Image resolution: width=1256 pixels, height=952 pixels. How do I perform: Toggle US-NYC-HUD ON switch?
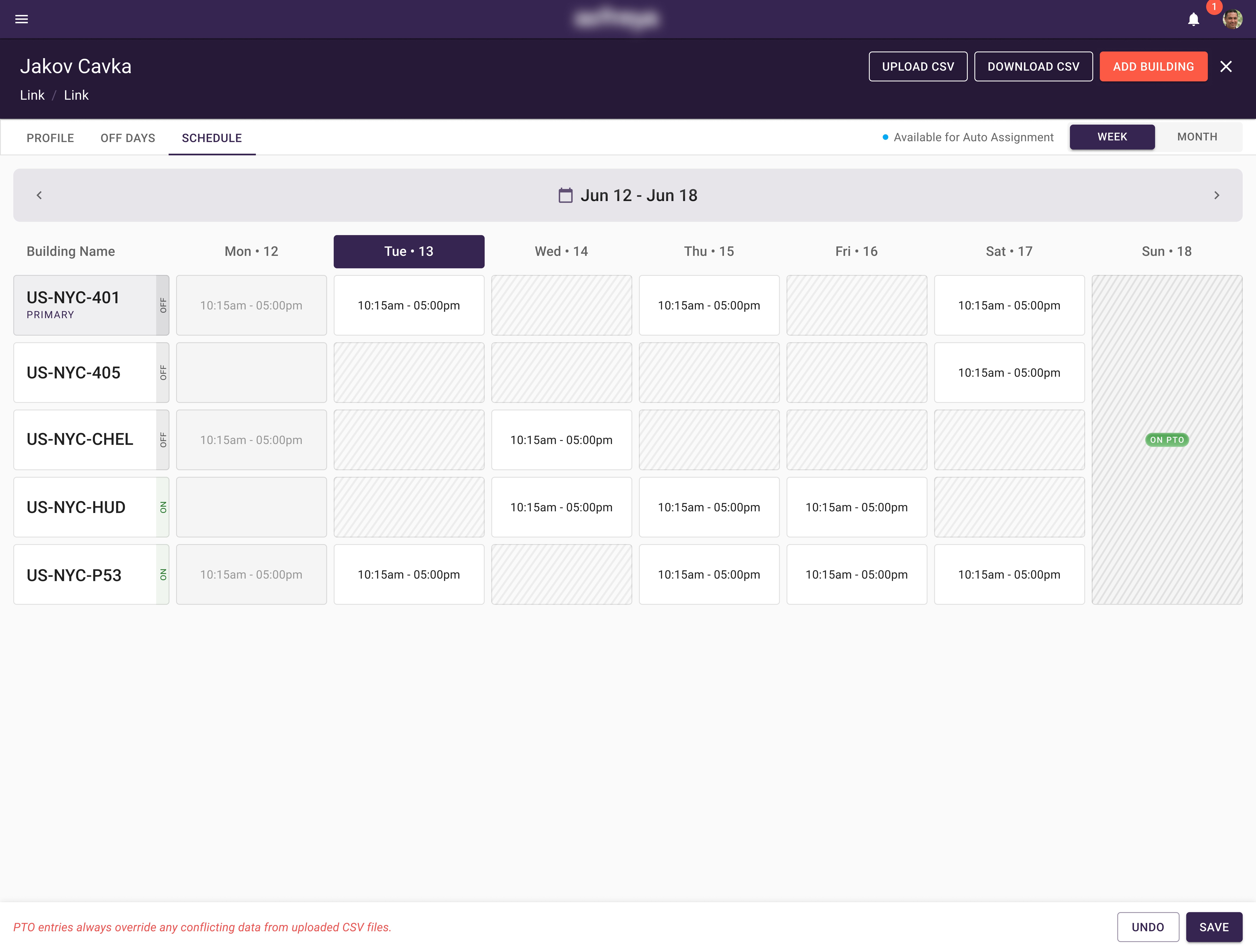pyautogui.click(x=163, y=507)
